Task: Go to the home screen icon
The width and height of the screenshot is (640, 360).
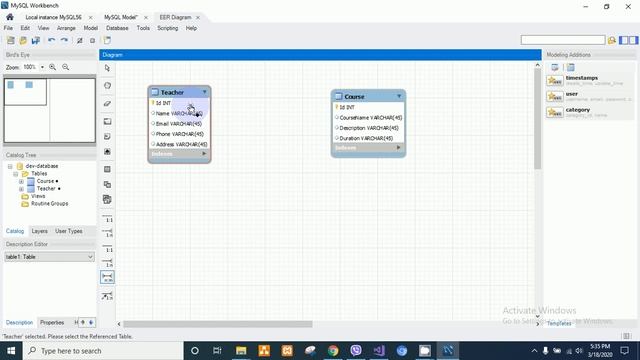Action: coord(10,17)
